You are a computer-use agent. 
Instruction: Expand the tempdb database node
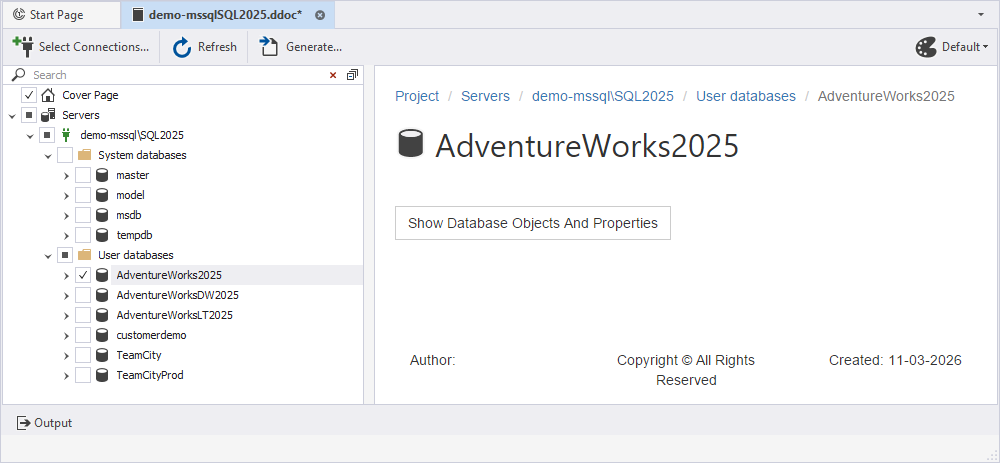[66, 235]
